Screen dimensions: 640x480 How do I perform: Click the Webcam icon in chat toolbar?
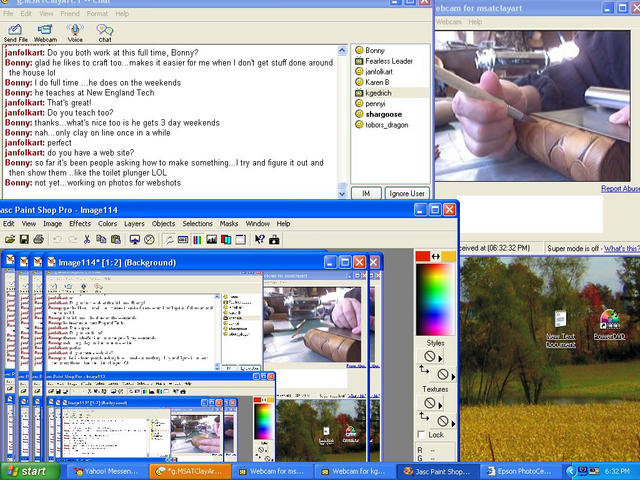coord(45,33)
